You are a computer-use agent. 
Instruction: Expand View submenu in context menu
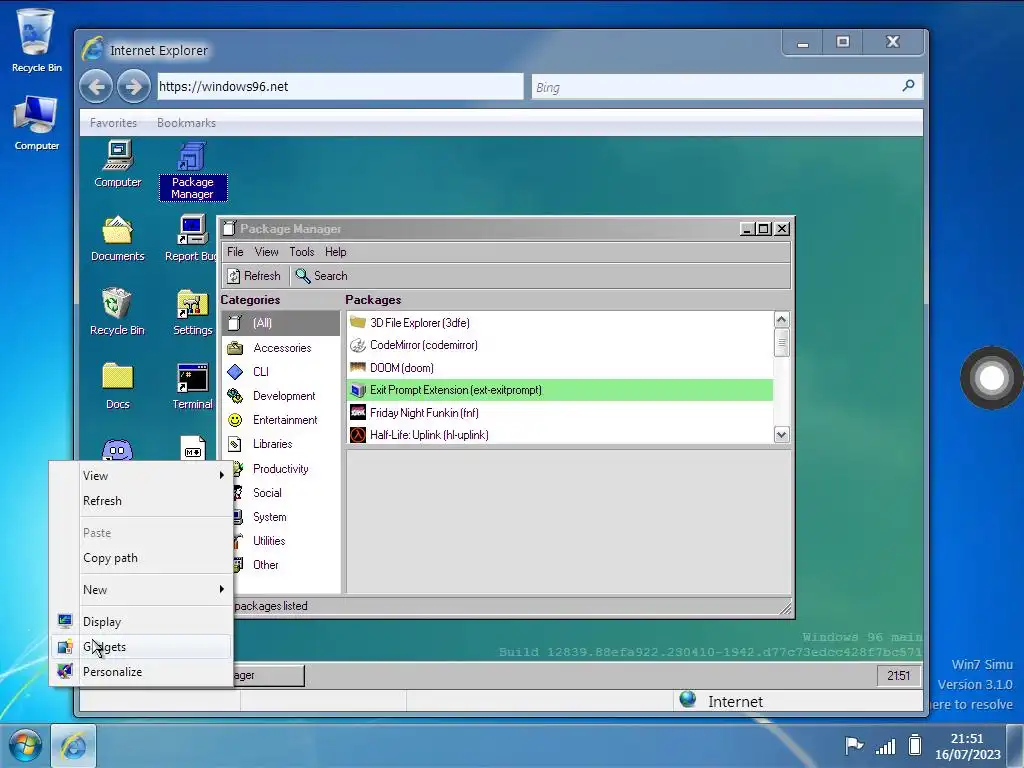(140, 476)
